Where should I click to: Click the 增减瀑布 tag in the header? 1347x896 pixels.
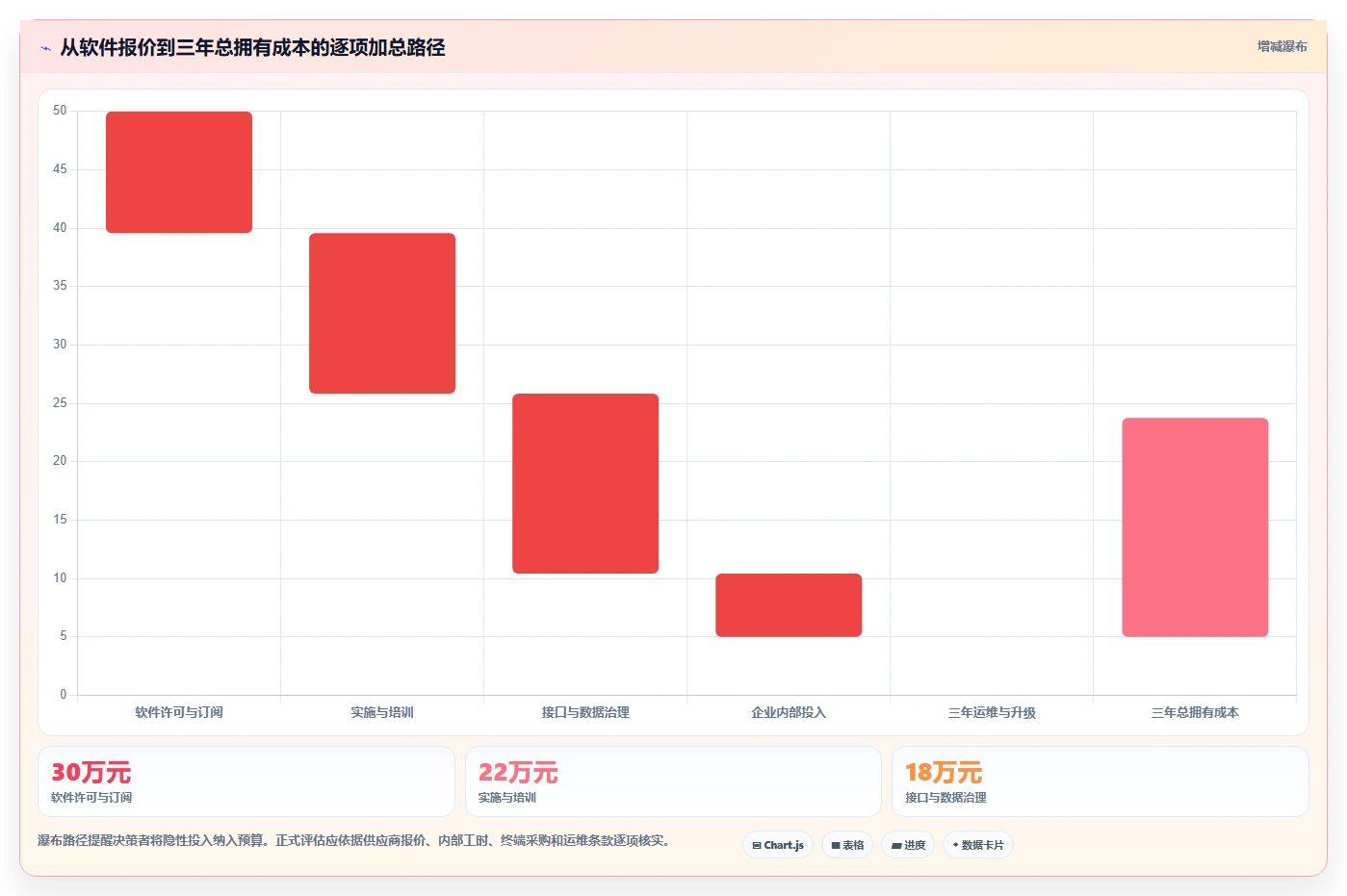(x=1282, y=46)
